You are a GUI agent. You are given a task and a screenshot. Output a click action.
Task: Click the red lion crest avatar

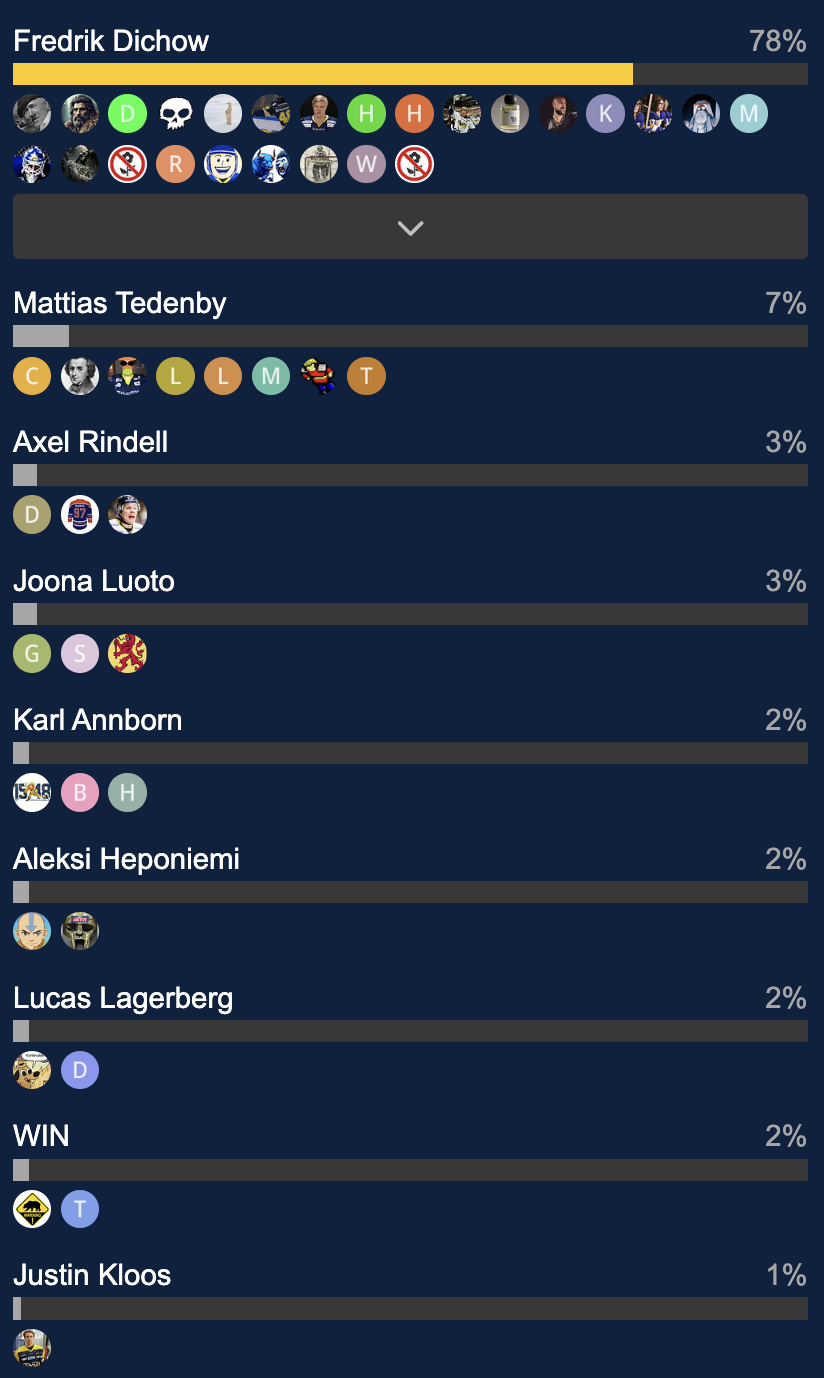[127, 654]
